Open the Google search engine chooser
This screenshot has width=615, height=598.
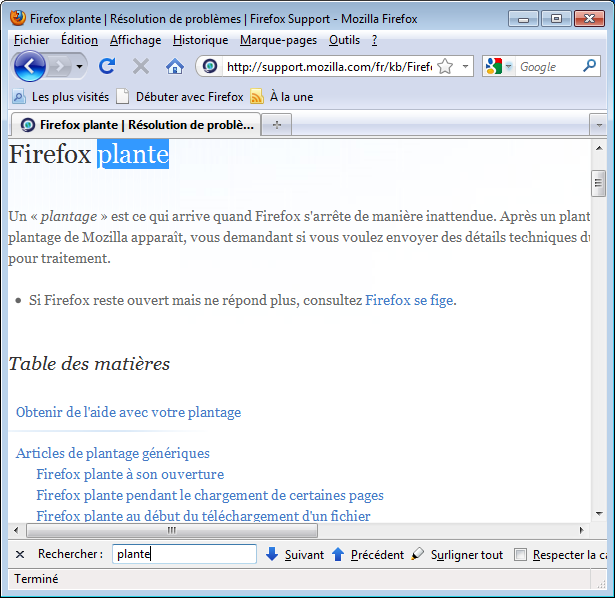coord(499,66)
